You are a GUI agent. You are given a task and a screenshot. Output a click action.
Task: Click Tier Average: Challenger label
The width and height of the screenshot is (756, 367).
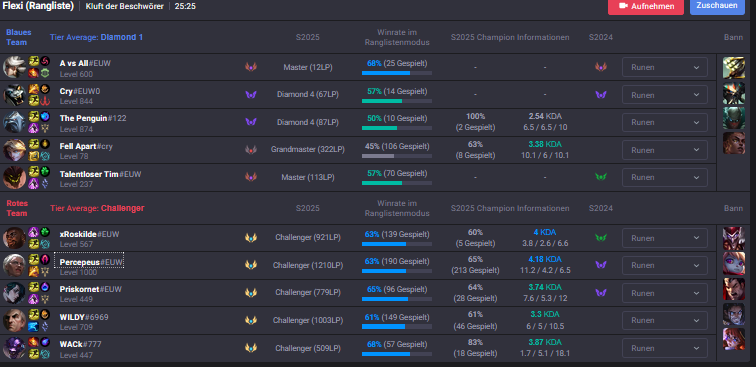click(97, 208)
